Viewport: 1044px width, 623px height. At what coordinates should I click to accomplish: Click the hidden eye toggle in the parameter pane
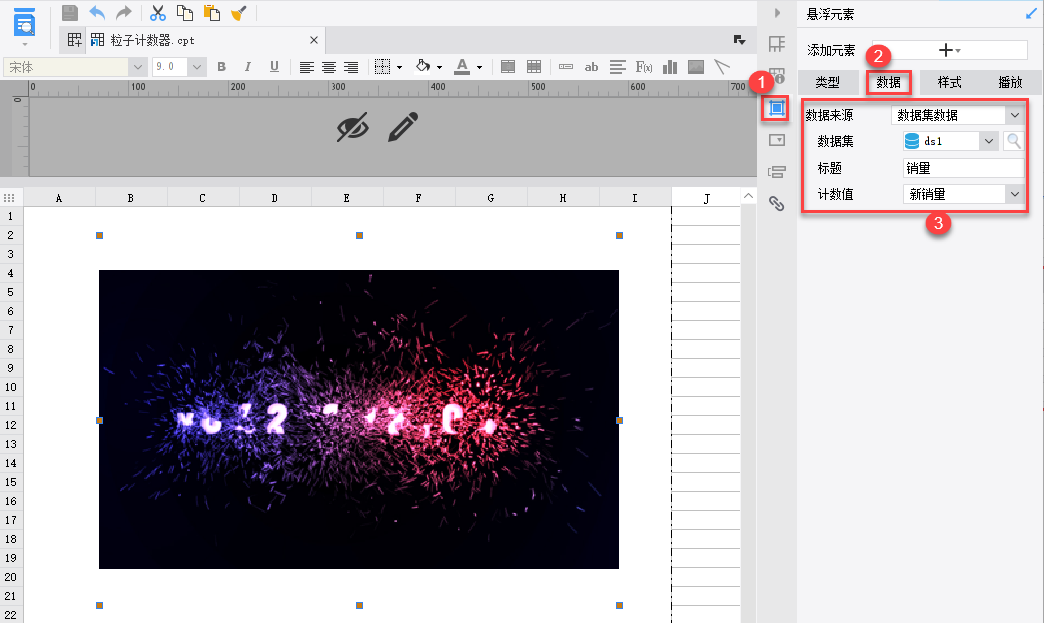tap(352, 127)
